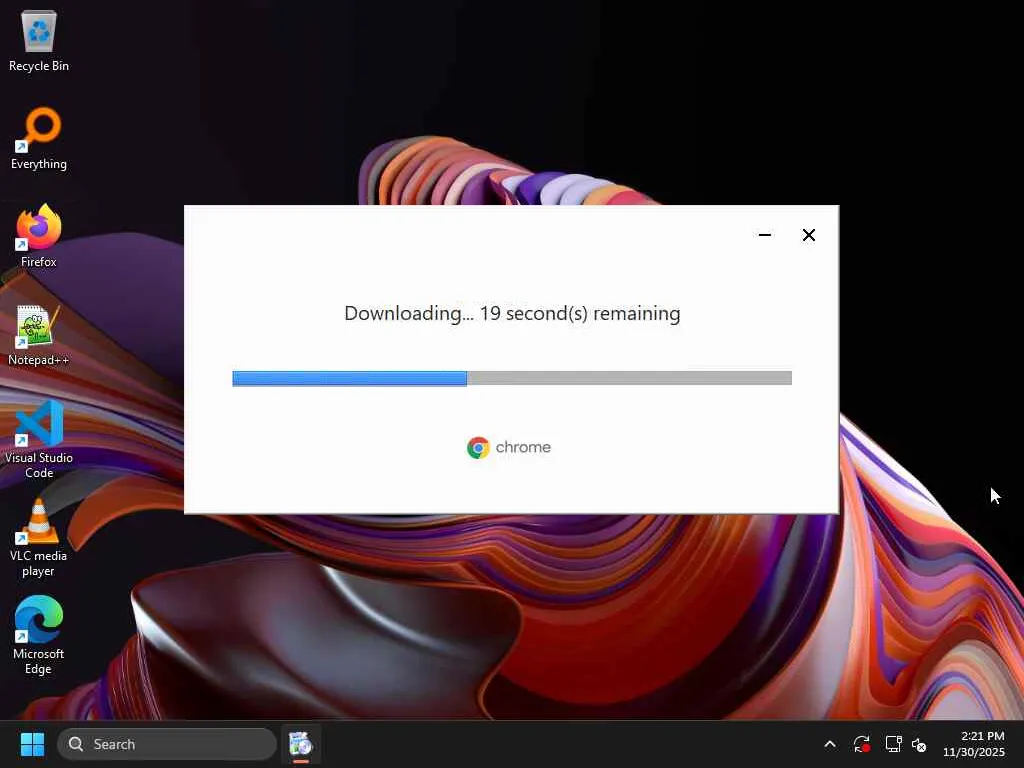Open the sync update tray icon
The width and height of the screenshot is (1024, 768).
[x=861, y=744]
